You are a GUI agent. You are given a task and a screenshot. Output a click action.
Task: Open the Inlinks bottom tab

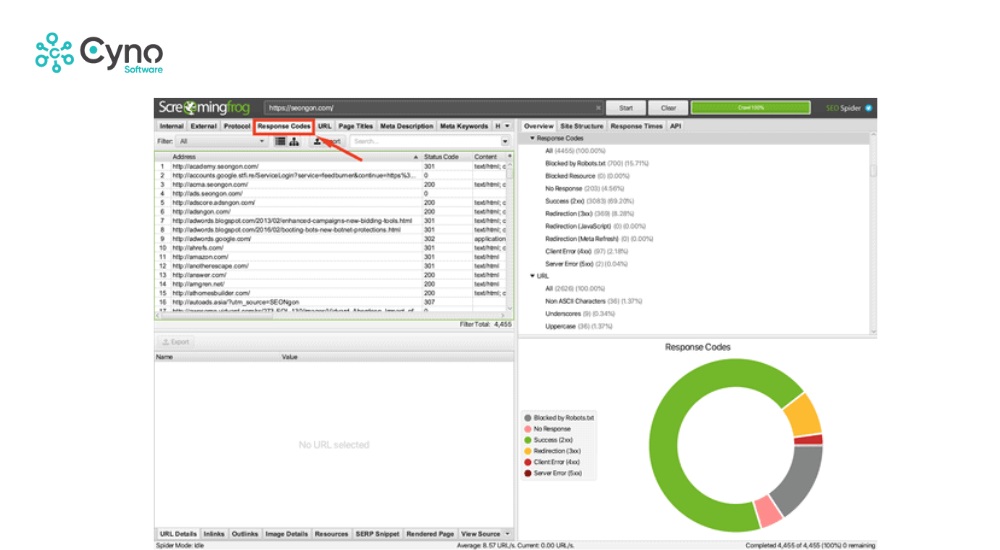[214, 534]
